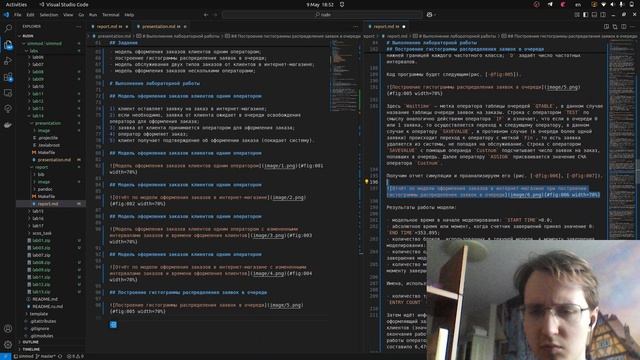This screenshot has height=360, width=640.
Task: Collapse the presentation folder
Action: coord(47,123)
